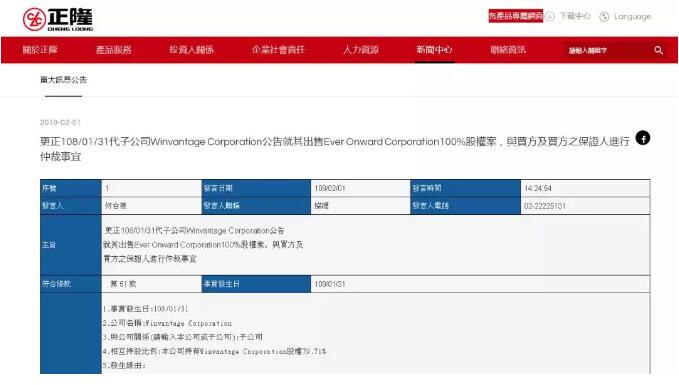The image size is (679, 385).
Task: Click the 符合條款 header cell
Action: pos(71,284)
